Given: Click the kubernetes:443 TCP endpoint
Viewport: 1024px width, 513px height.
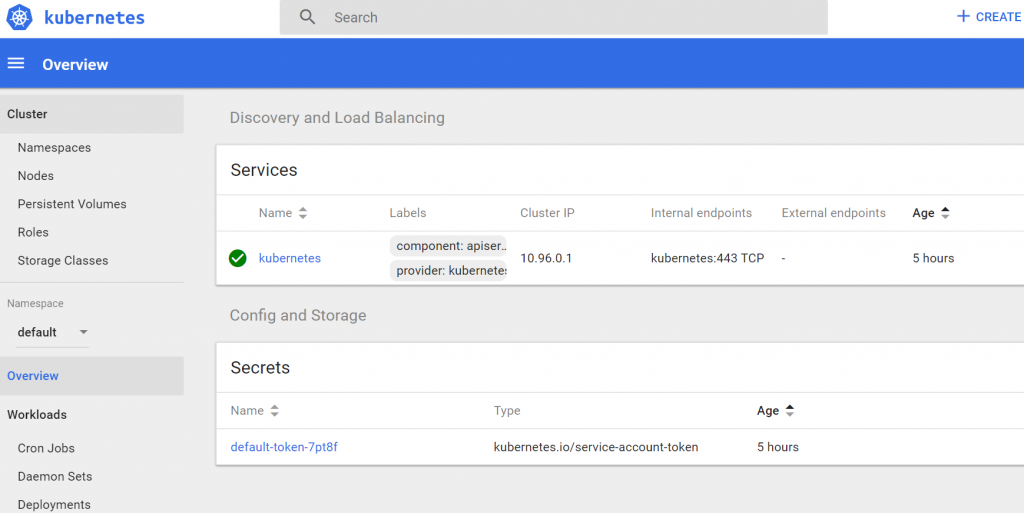Looking at the screenshot, I should tap(707, 258).
